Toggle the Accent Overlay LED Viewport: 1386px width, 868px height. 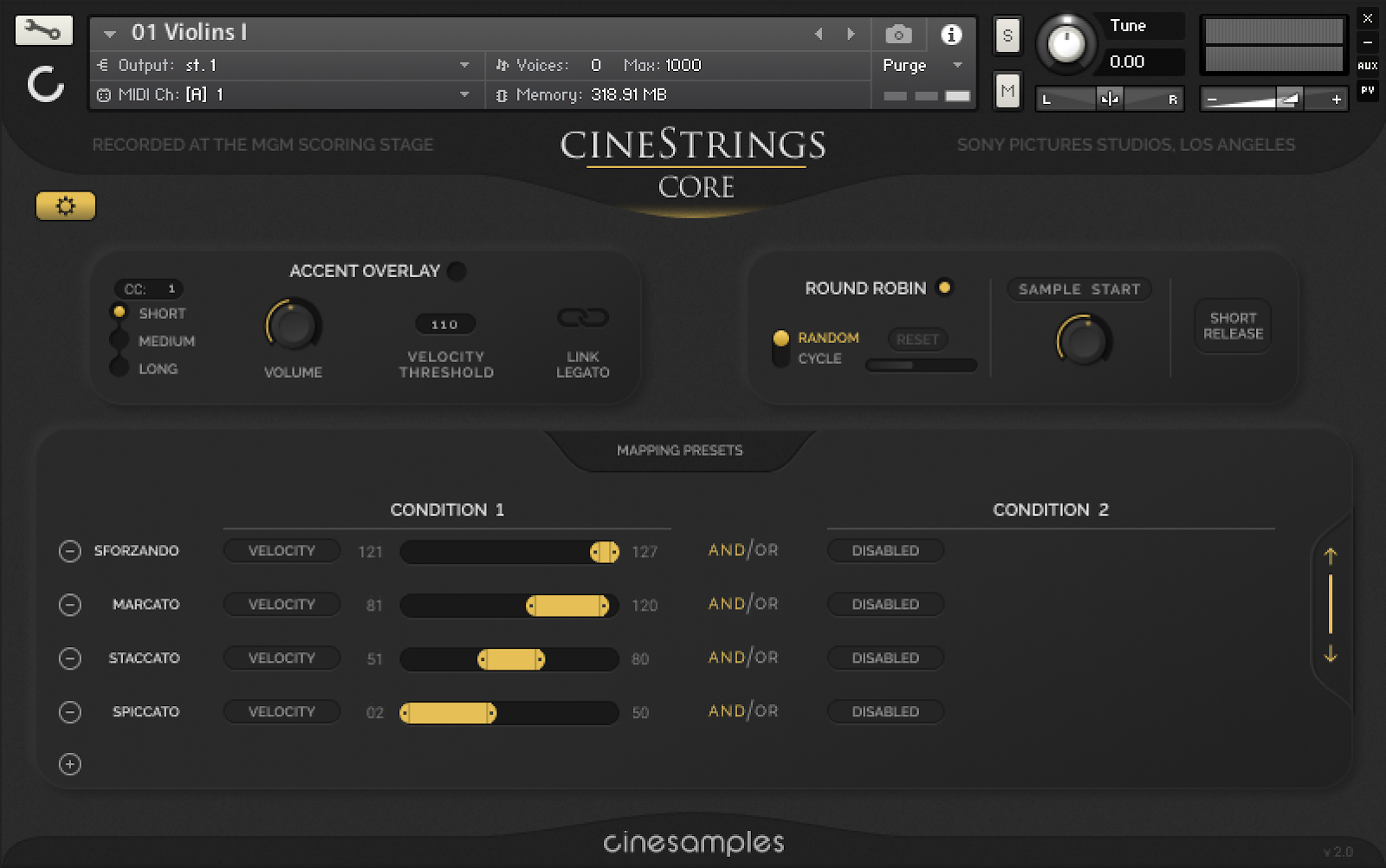click(x=457, y=271)
